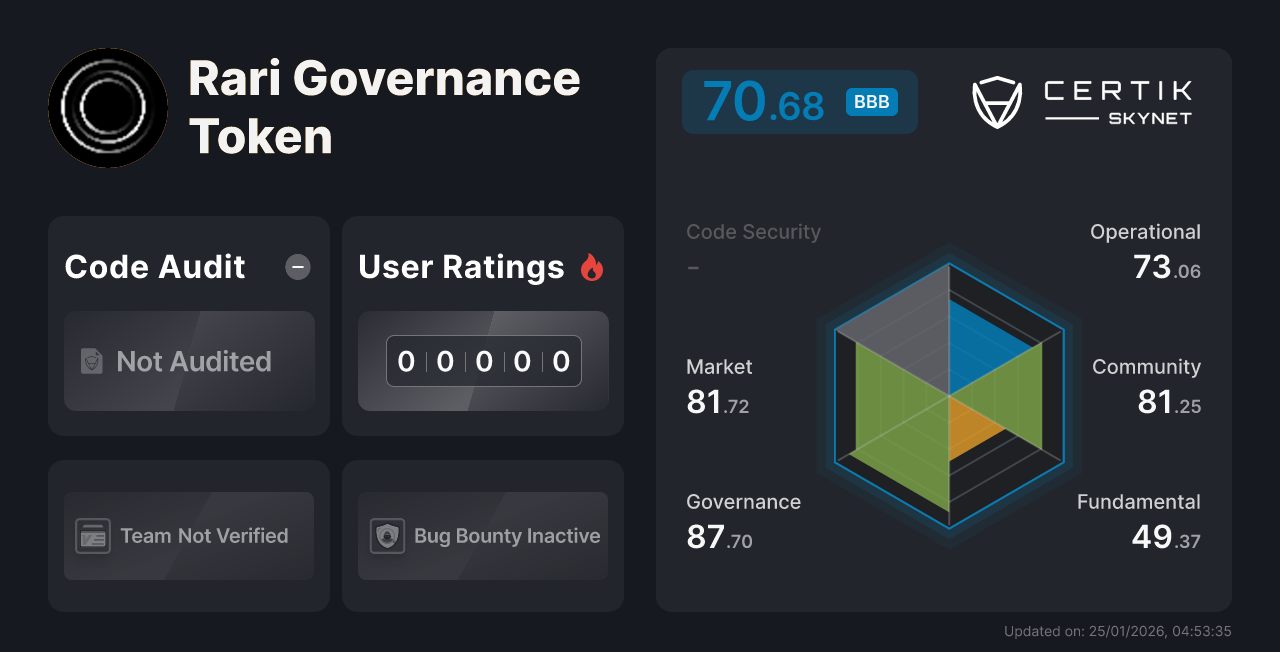Toggle the Not Audited status indicator
The image size is (1280, 652).
click(189, 362)
